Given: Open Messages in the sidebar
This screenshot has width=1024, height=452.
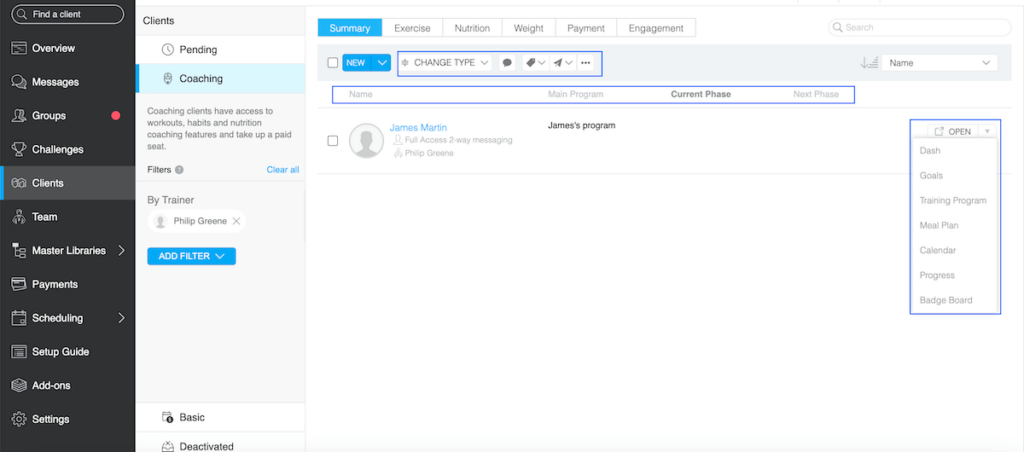Looking at the screenshot, I should [x=55, y=82].
